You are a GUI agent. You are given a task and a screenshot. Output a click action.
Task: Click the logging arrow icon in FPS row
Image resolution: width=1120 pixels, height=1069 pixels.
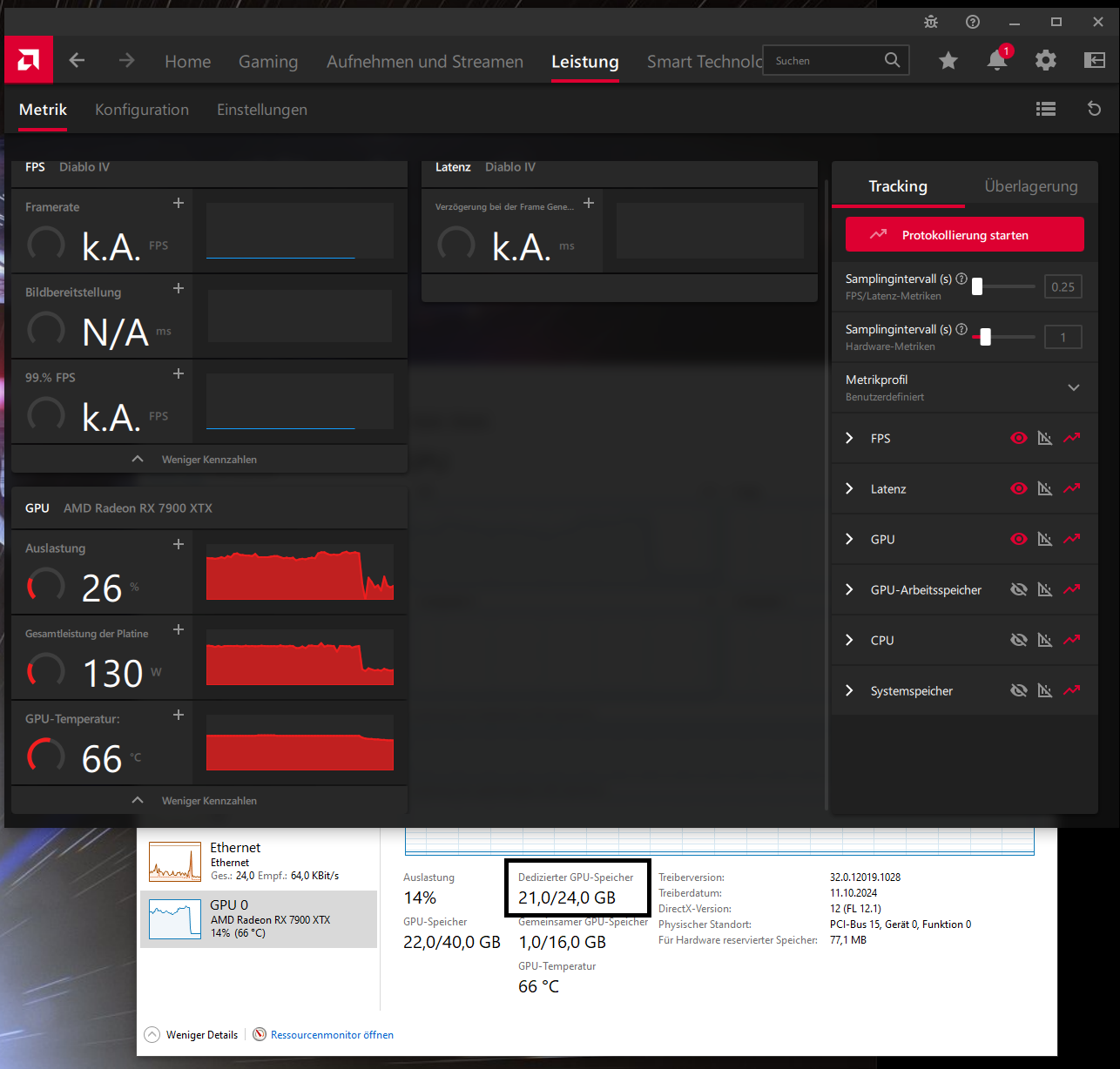tap(1071, 438)
